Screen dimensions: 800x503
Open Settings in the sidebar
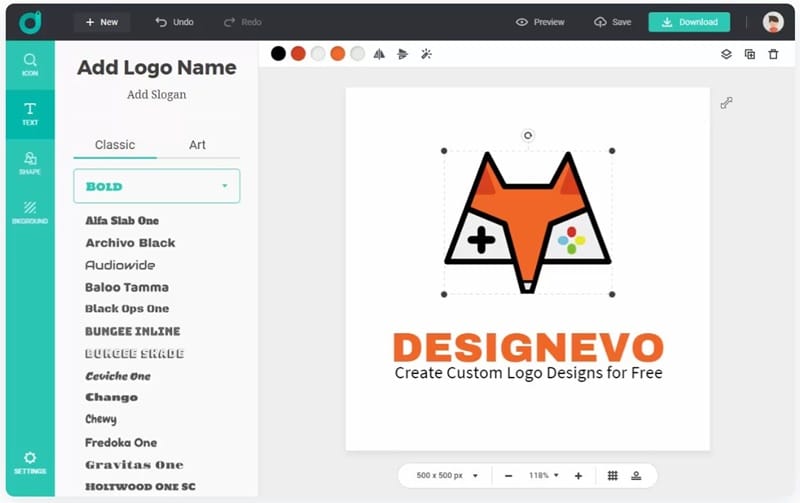(x=30, y=463)
